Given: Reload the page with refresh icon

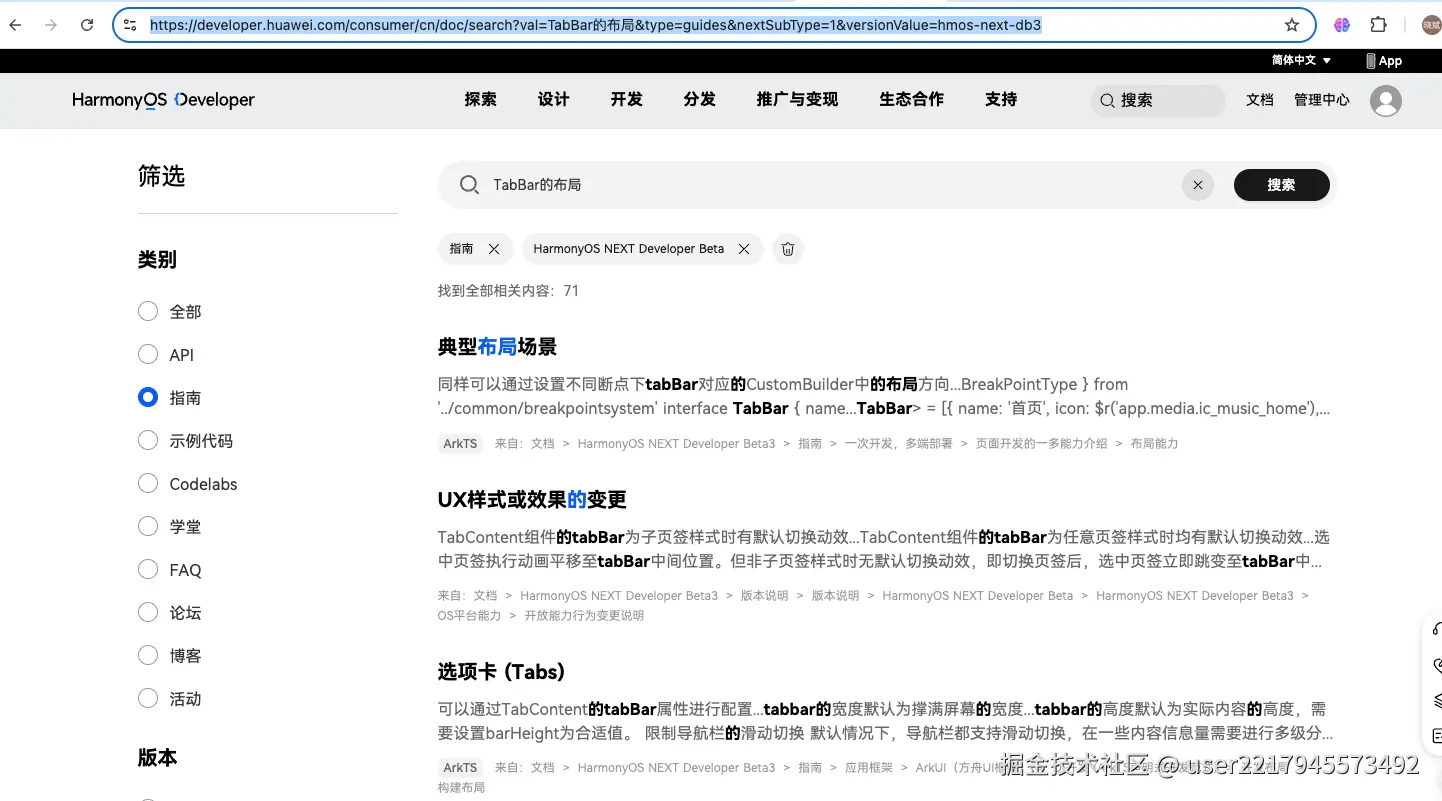Looking at the screenshot, I should click(x=87, y=25).
